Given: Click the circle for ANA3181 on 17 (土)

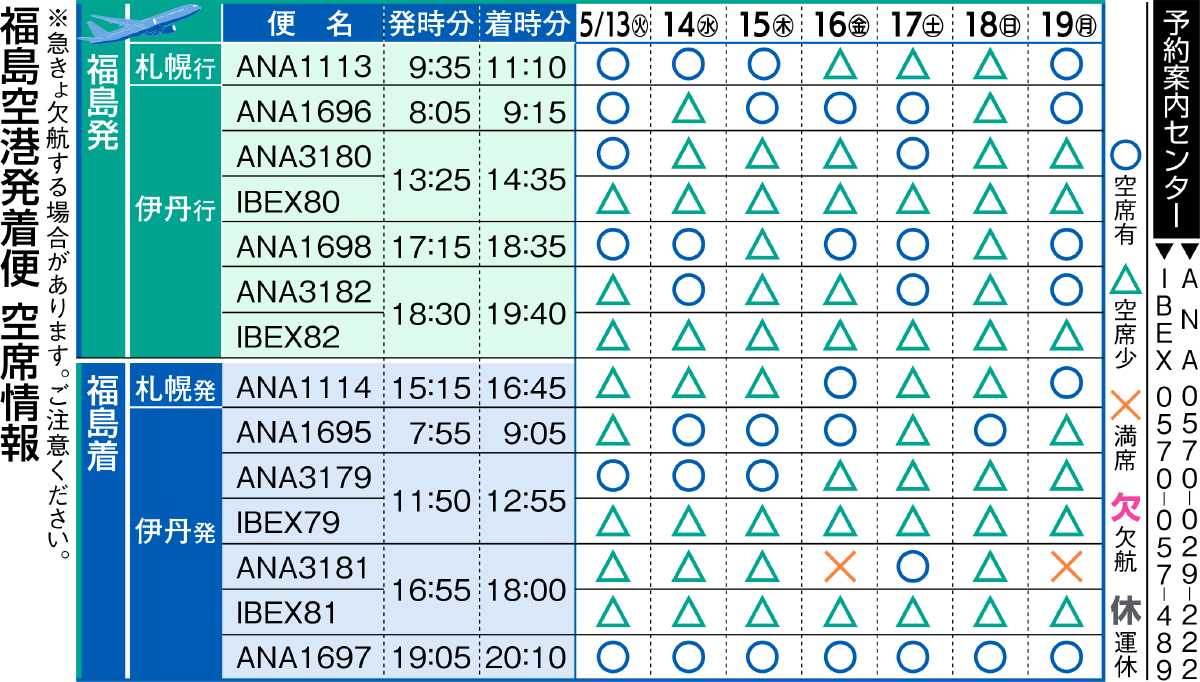Looking at the screenshot, I should point(914,567).
